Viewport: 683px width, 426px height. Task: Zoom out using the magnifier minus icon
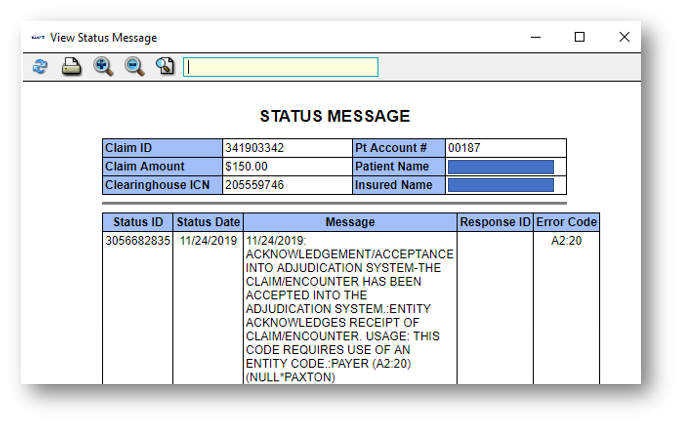(x=134, y=67)
